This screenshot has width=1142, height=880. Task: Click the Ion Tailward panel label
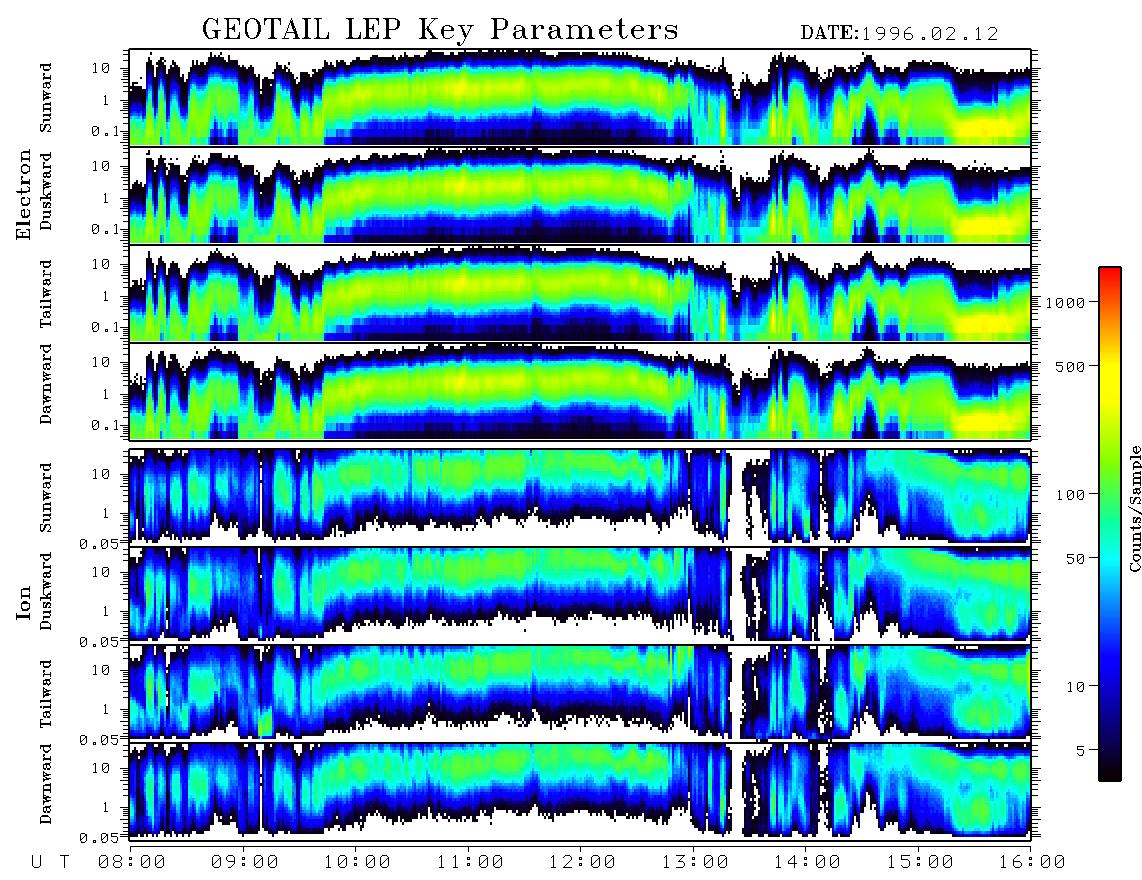click(x=46, y=693)
